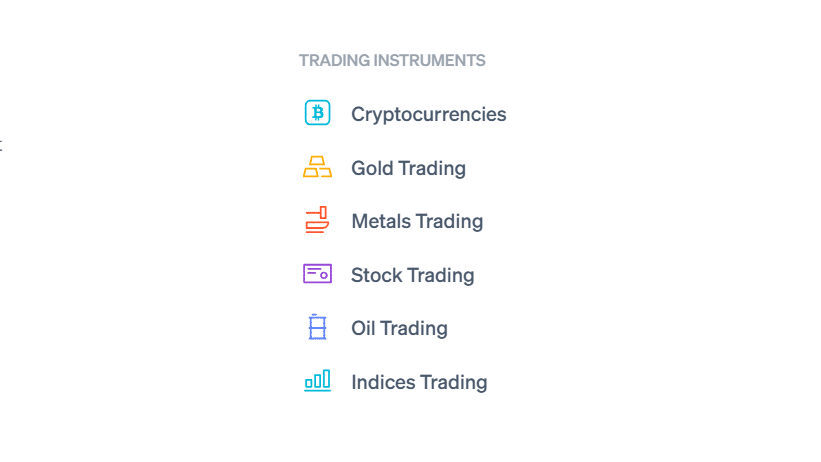Screen dimensions: 821x462
Task: Click the blue Bitcoin icon for Cryptocurrencies
Action: point(317,113)
